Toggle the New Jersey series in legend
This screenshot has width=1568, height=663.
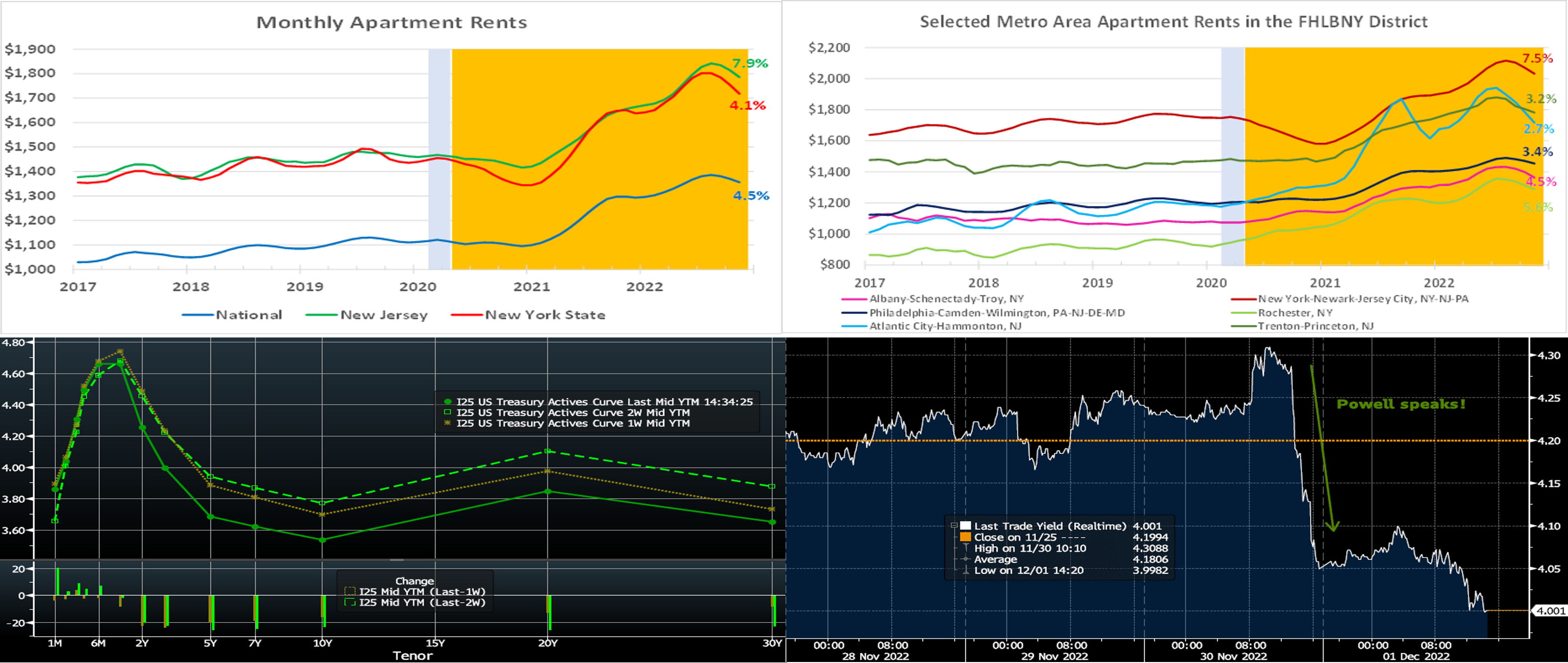click(383, 315)
